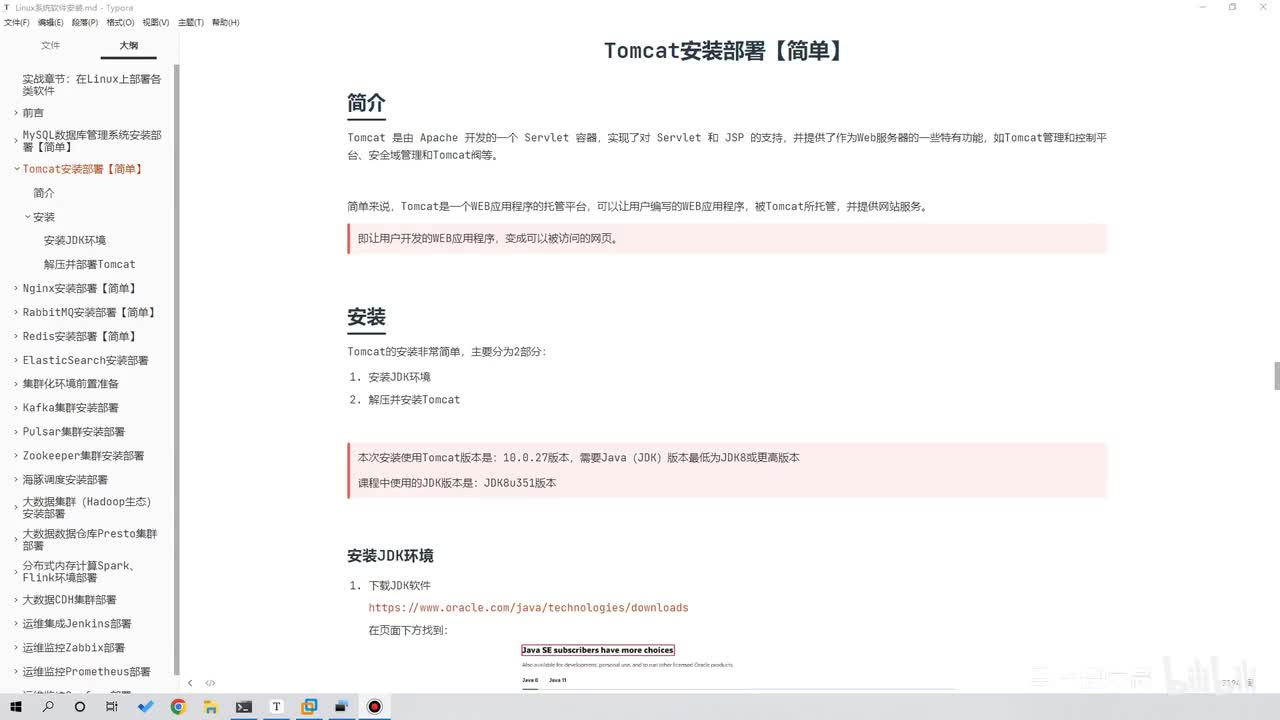Expand the ElasticSearch安装部署 outline node

click(16, 360)
